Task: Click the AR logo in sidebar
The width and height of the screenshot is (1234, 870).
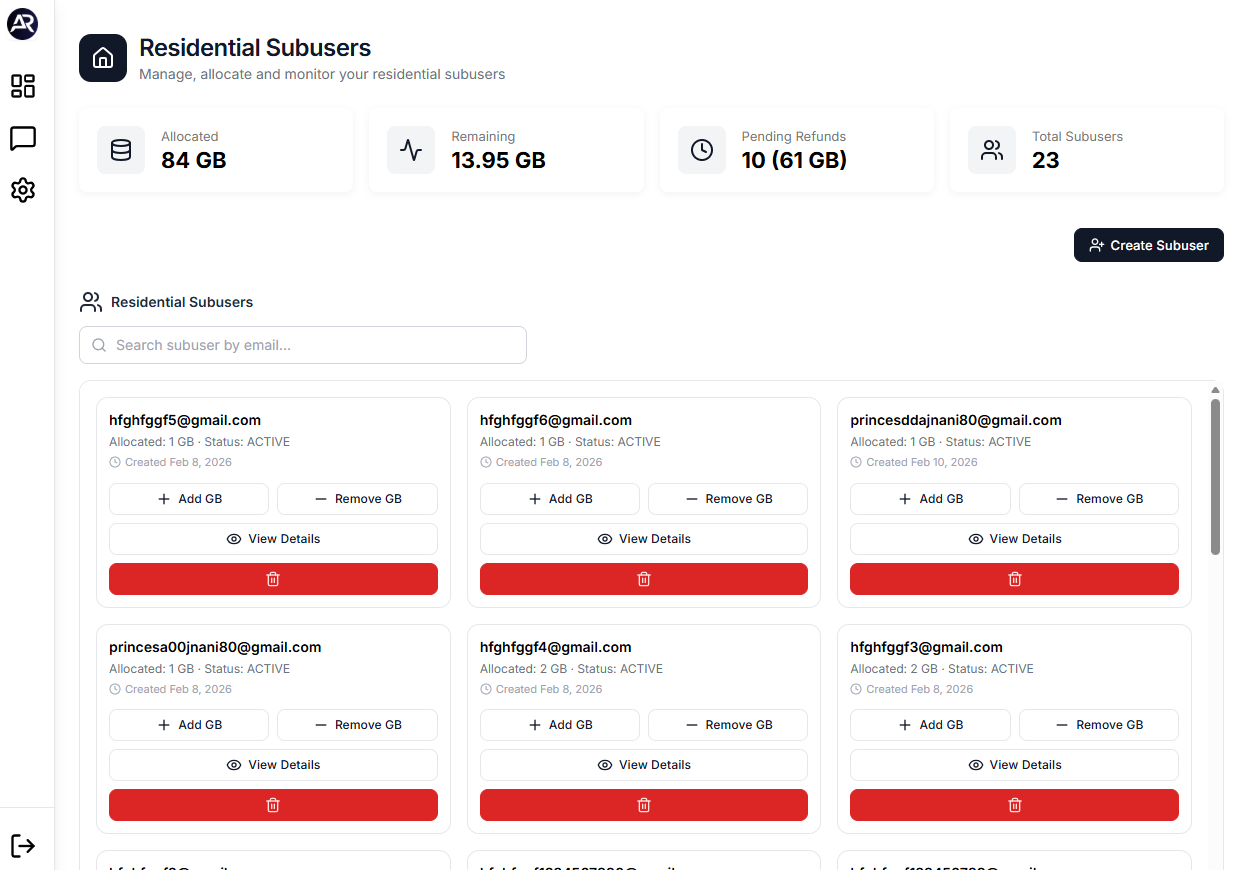Action: point(23,25)
